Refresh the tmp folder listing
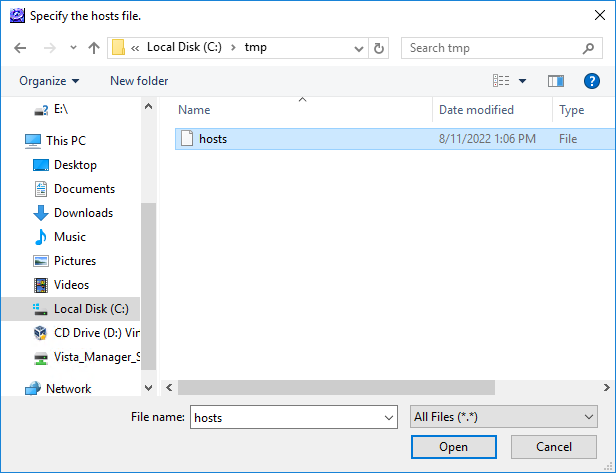The image size is (616, 473). coord(379,48)
